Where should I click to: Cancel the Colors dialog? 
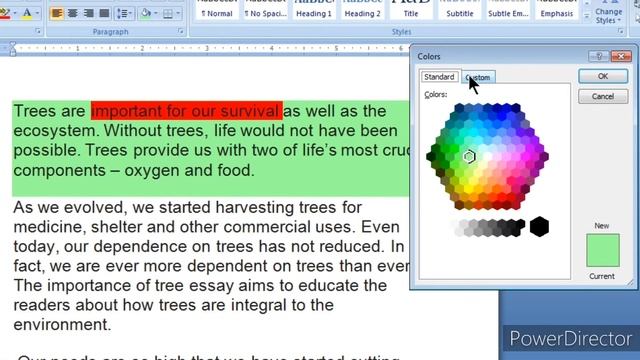[603, 96]
